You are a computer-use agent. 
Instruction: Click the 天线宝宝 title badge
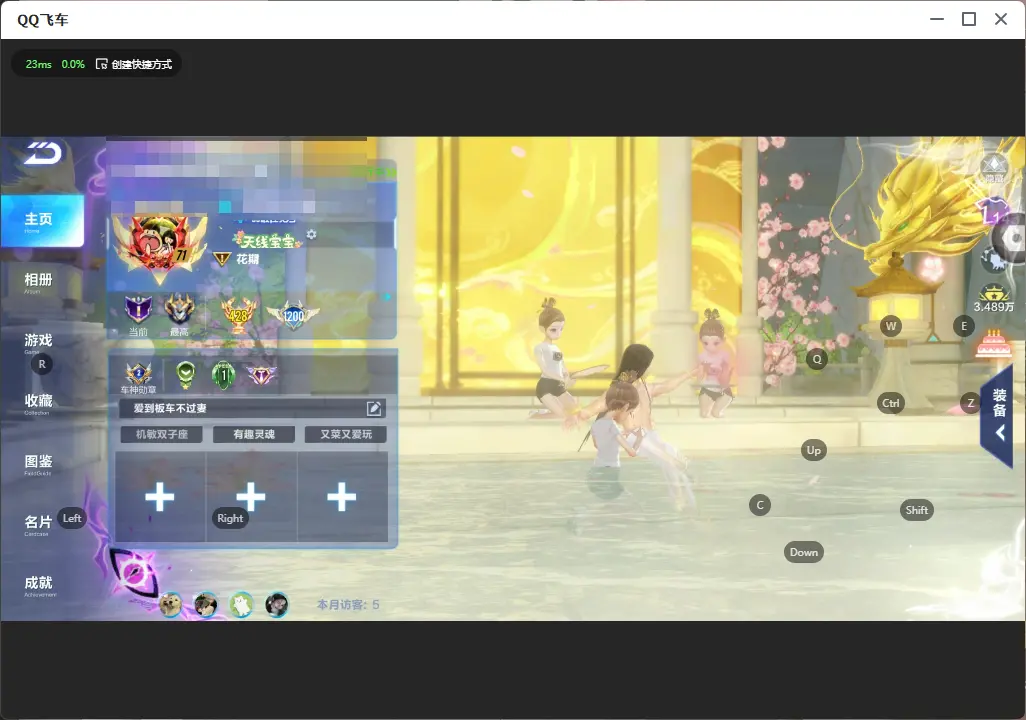point(268,241)
